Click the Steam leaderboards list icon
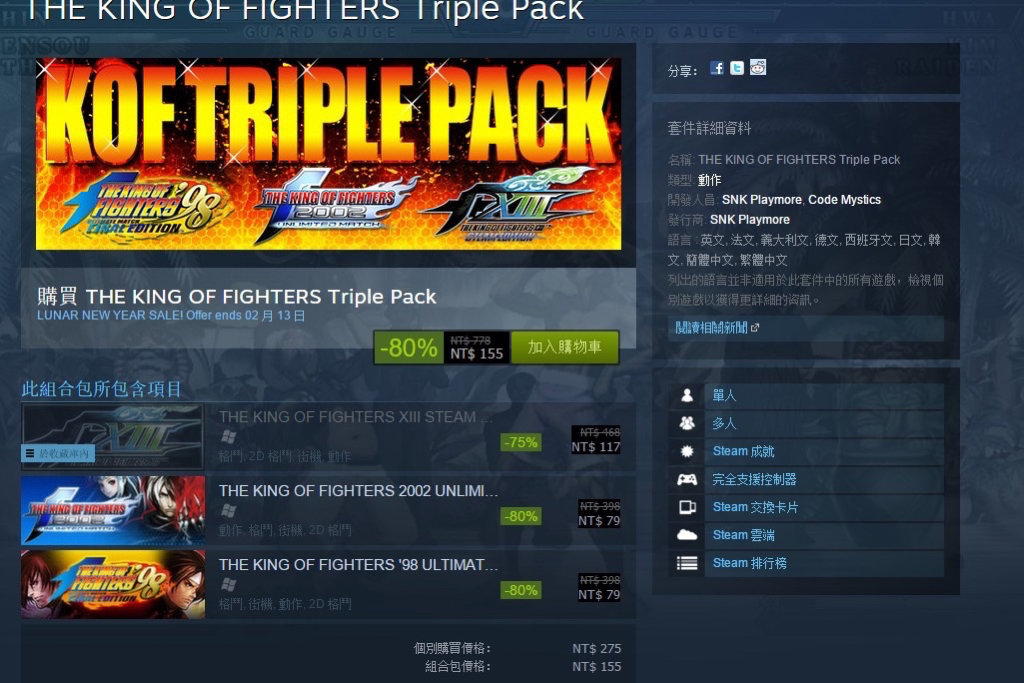1024x683 pixels. tap(686, 563)
